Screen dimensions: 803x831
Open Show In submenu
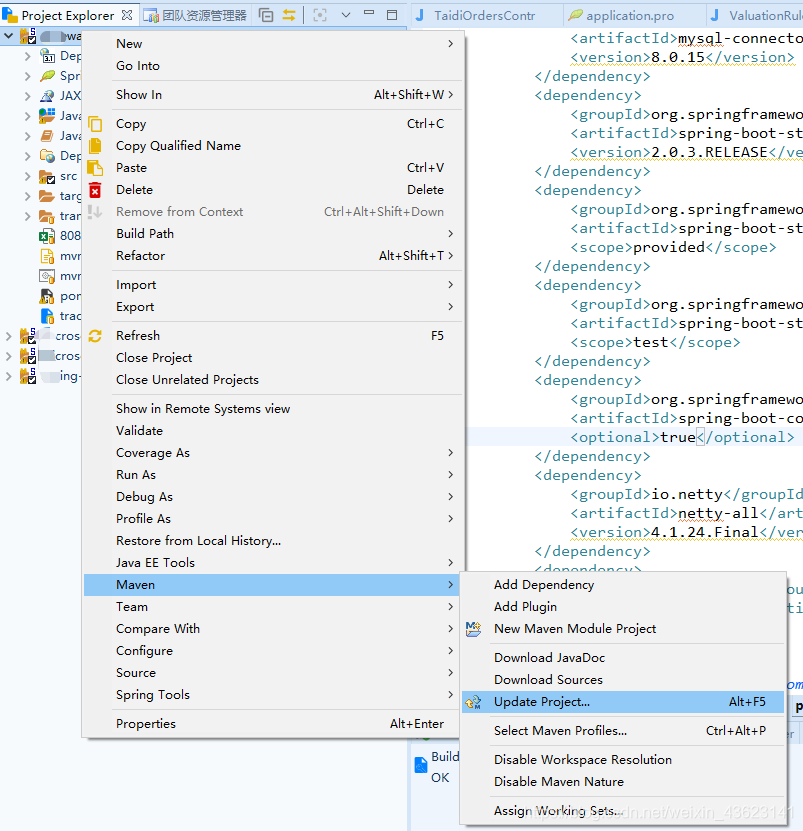tap(273, 95)
